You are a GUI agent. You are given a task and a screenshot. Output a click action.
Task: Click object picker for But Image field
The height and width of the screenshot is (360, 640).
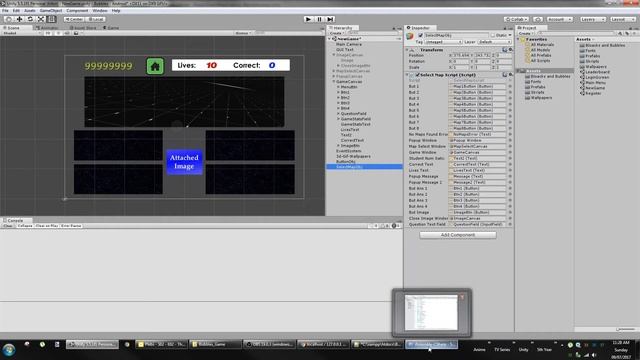coord(510,212)
